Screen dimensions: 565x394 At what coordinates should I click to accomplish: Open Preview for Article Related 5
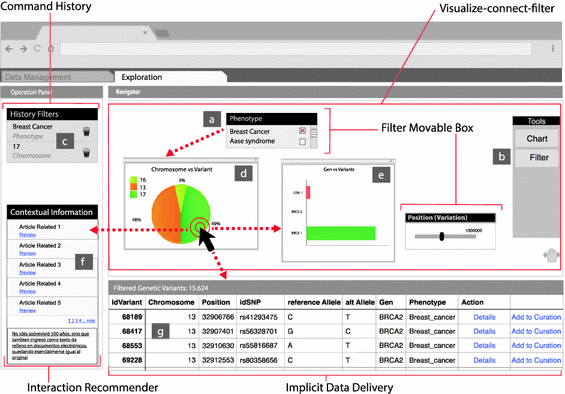[27, 310]
